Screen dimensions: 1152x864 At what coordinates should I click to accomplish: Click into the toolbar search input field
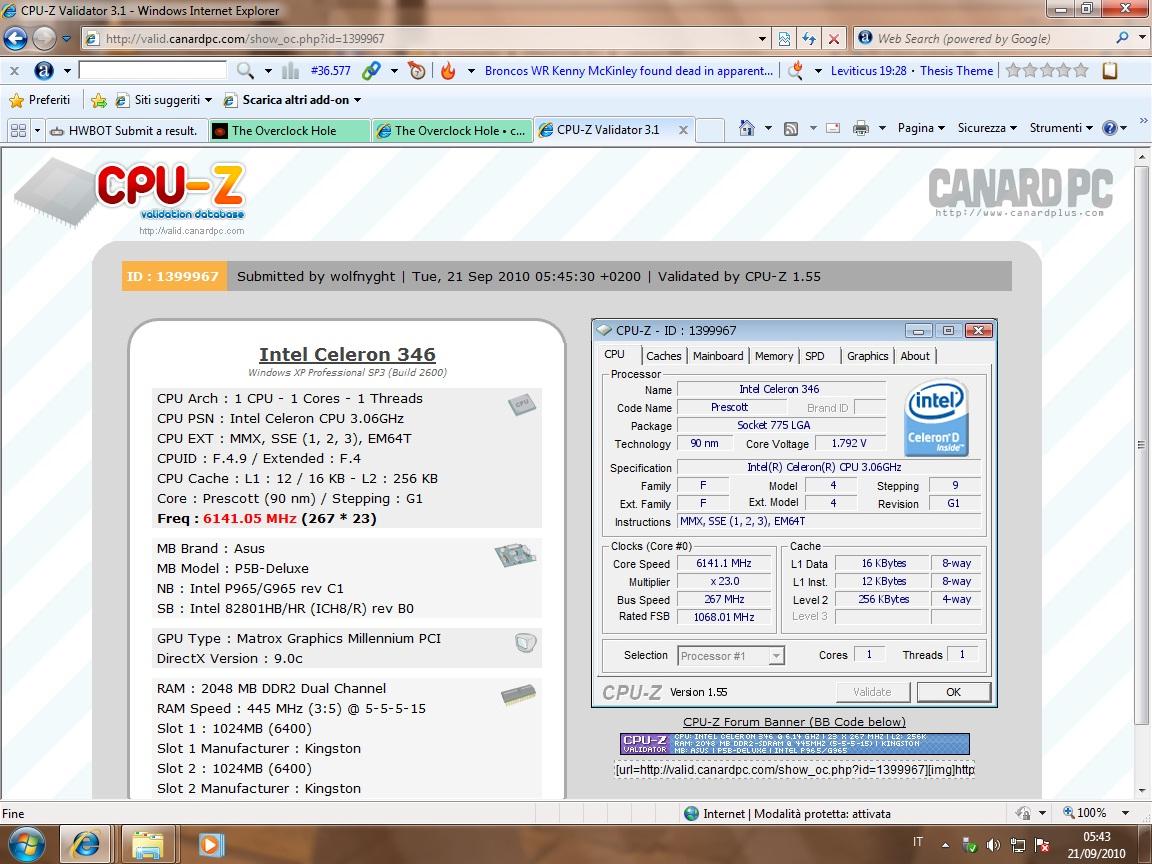point(152,71)
